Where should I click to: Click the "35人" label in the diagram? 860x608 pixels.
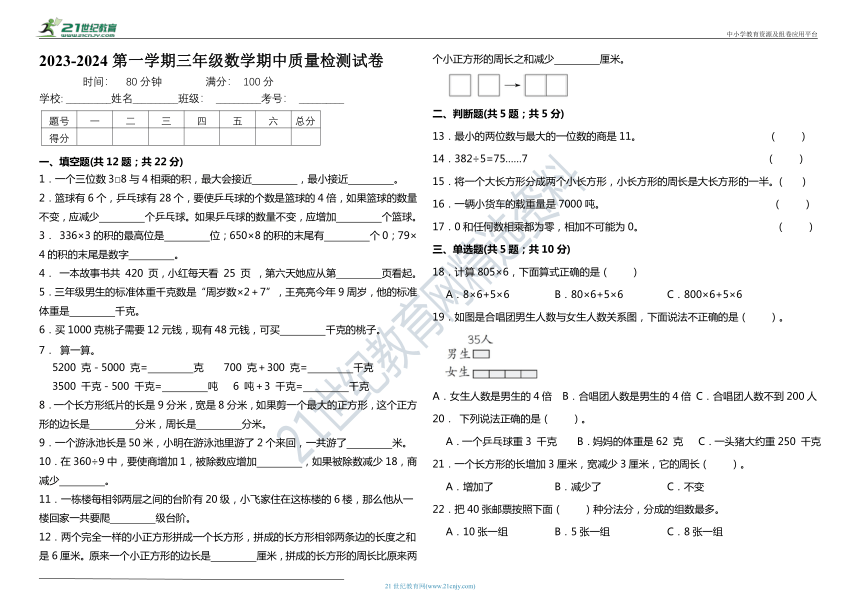pyautogui.click(x=480, y=340)
